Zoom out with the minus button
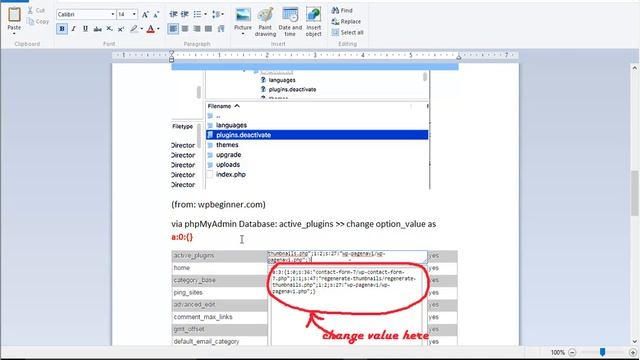This screenshot has width=640, height=360. pos(572,352)
